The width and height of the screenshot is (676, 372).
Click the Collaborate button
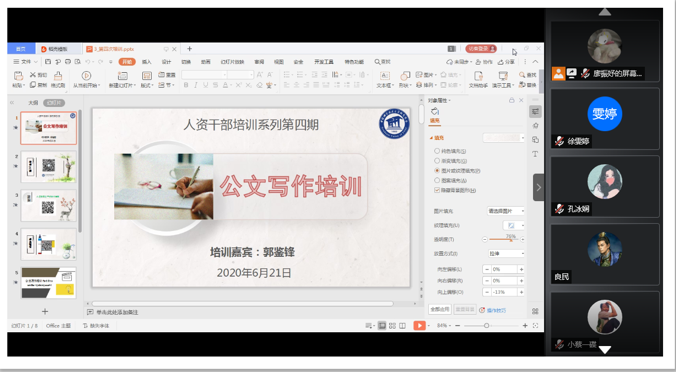click(485, 62)
